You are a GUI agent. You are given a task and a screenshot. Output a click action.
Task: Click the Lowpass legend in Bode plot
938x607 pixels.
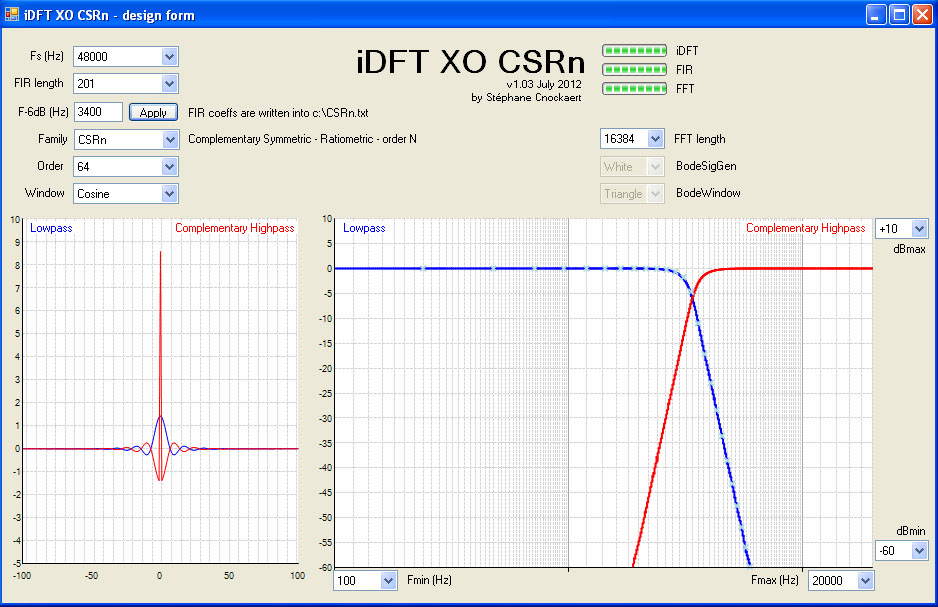click(364, 228)
